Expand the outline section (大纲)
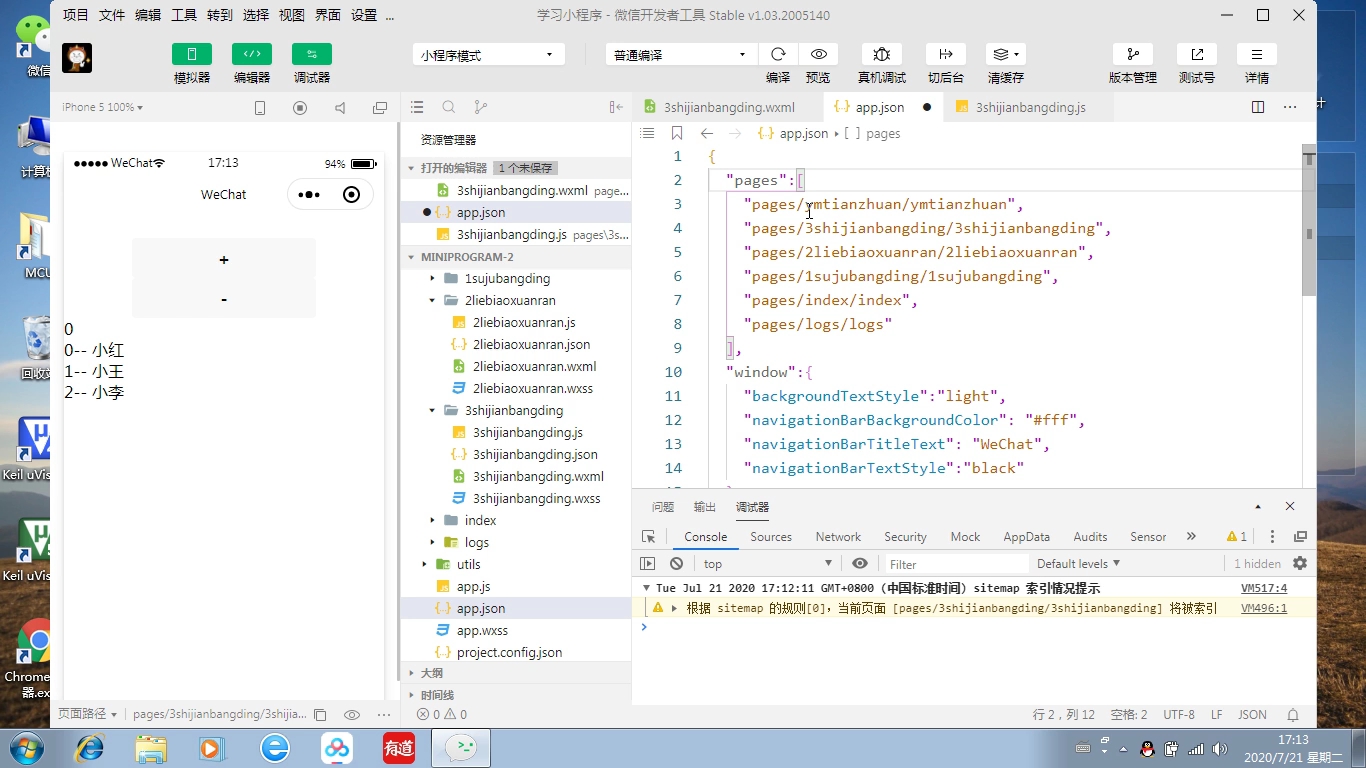The image size is (1366, 768). pyautogui.click(x=411, y=673)
